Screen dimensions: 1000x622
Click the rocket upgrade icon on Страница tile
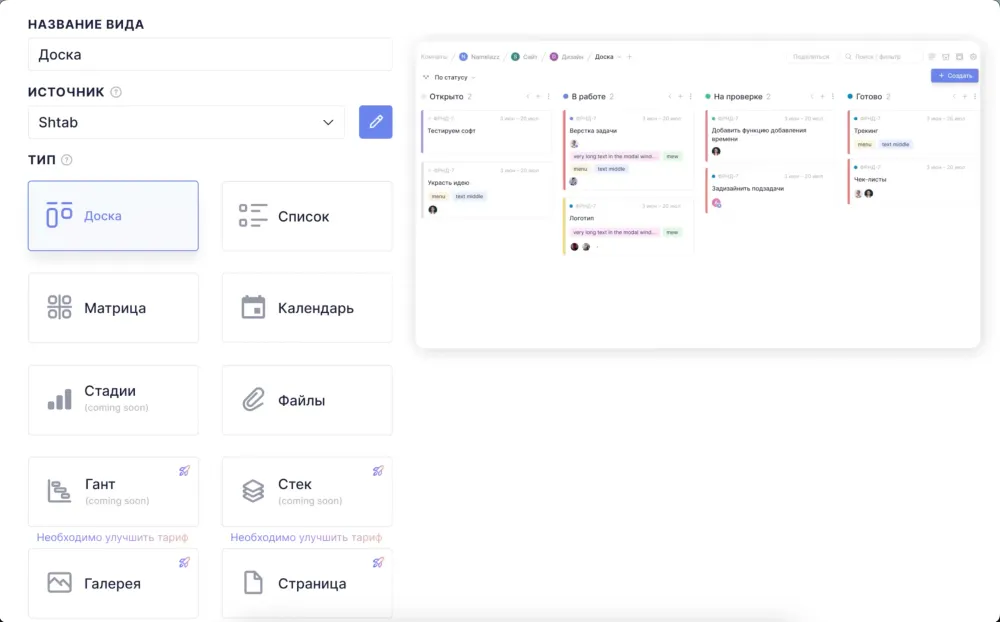[x=378, y=562]
